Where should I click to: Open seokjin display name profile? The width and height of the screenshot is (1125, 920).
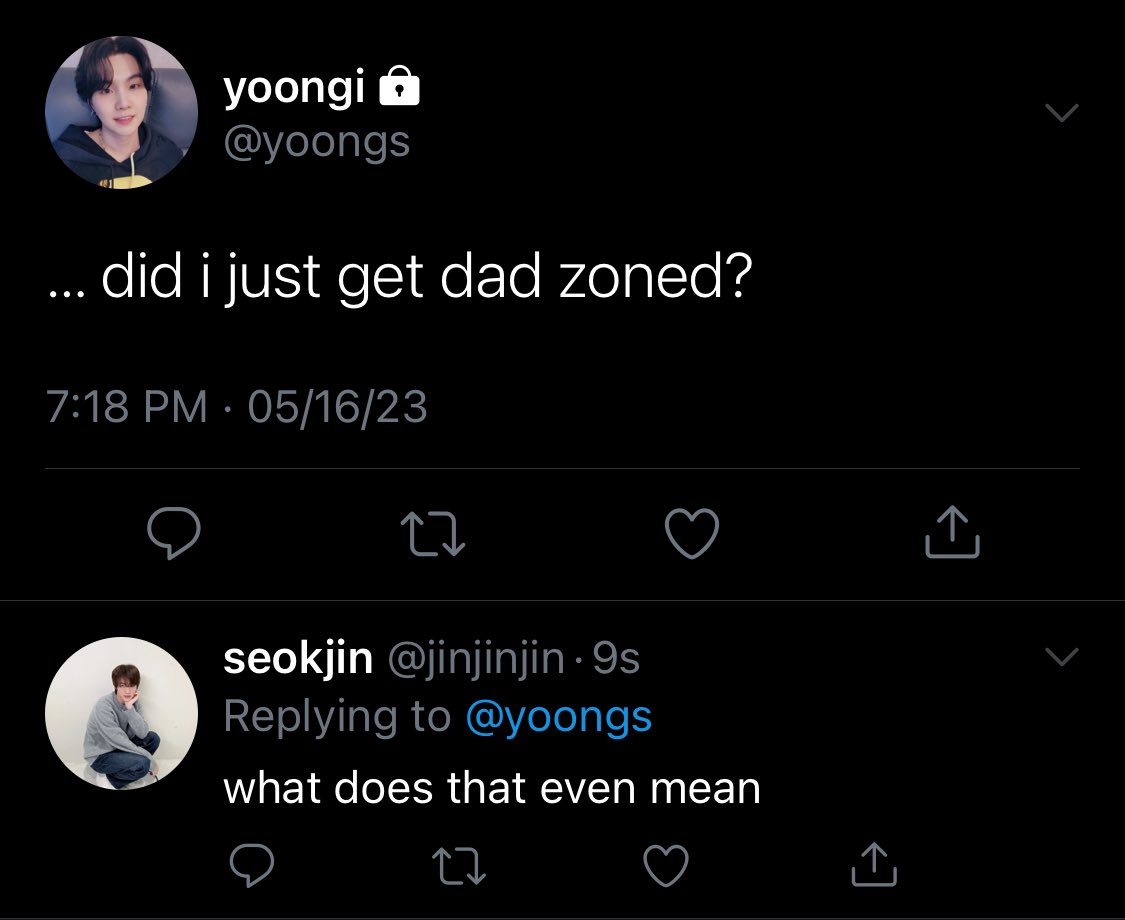click(x=298, y=659)
